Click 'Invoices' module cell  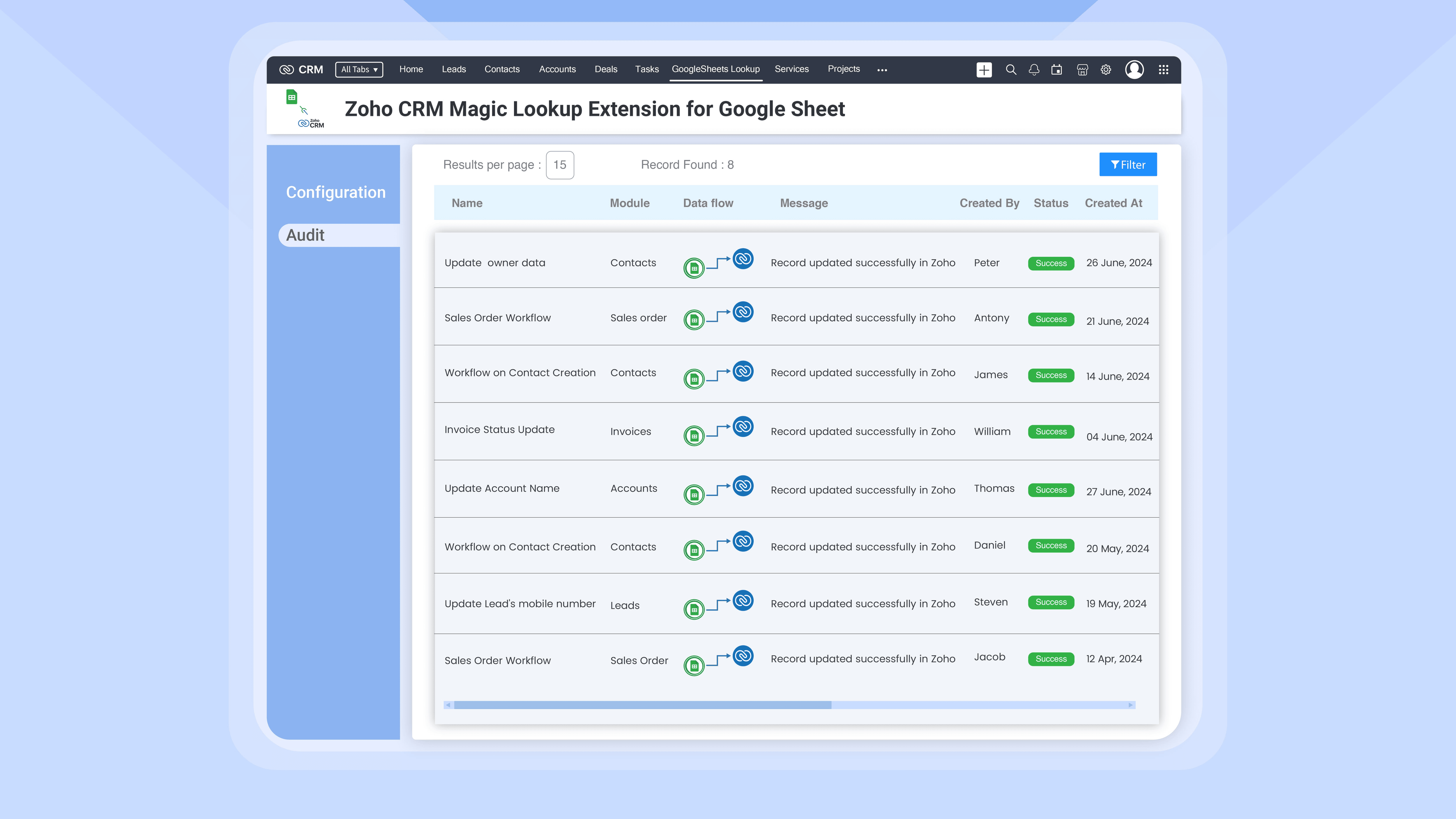(x=630, y=432)
